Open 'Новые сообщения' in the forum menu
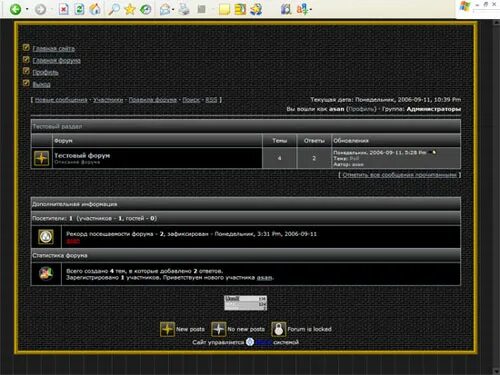 [61, 100]
